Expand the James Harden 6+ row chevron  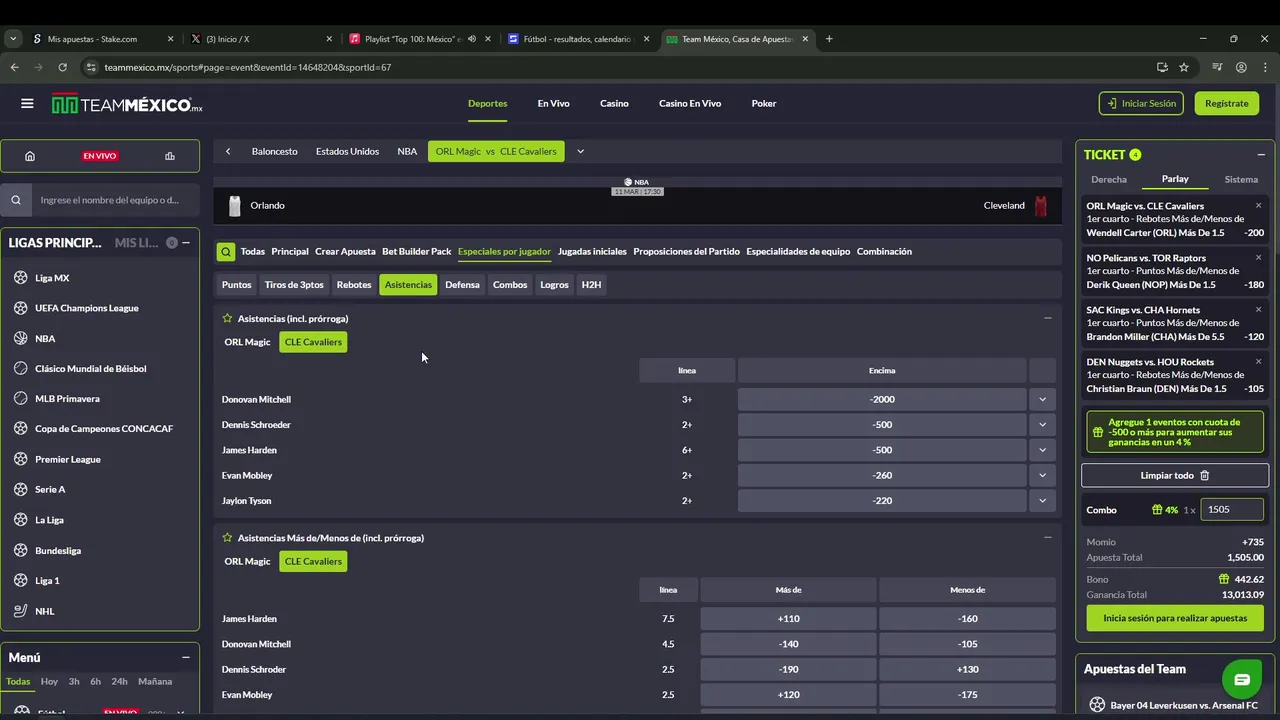point(1042,450)
